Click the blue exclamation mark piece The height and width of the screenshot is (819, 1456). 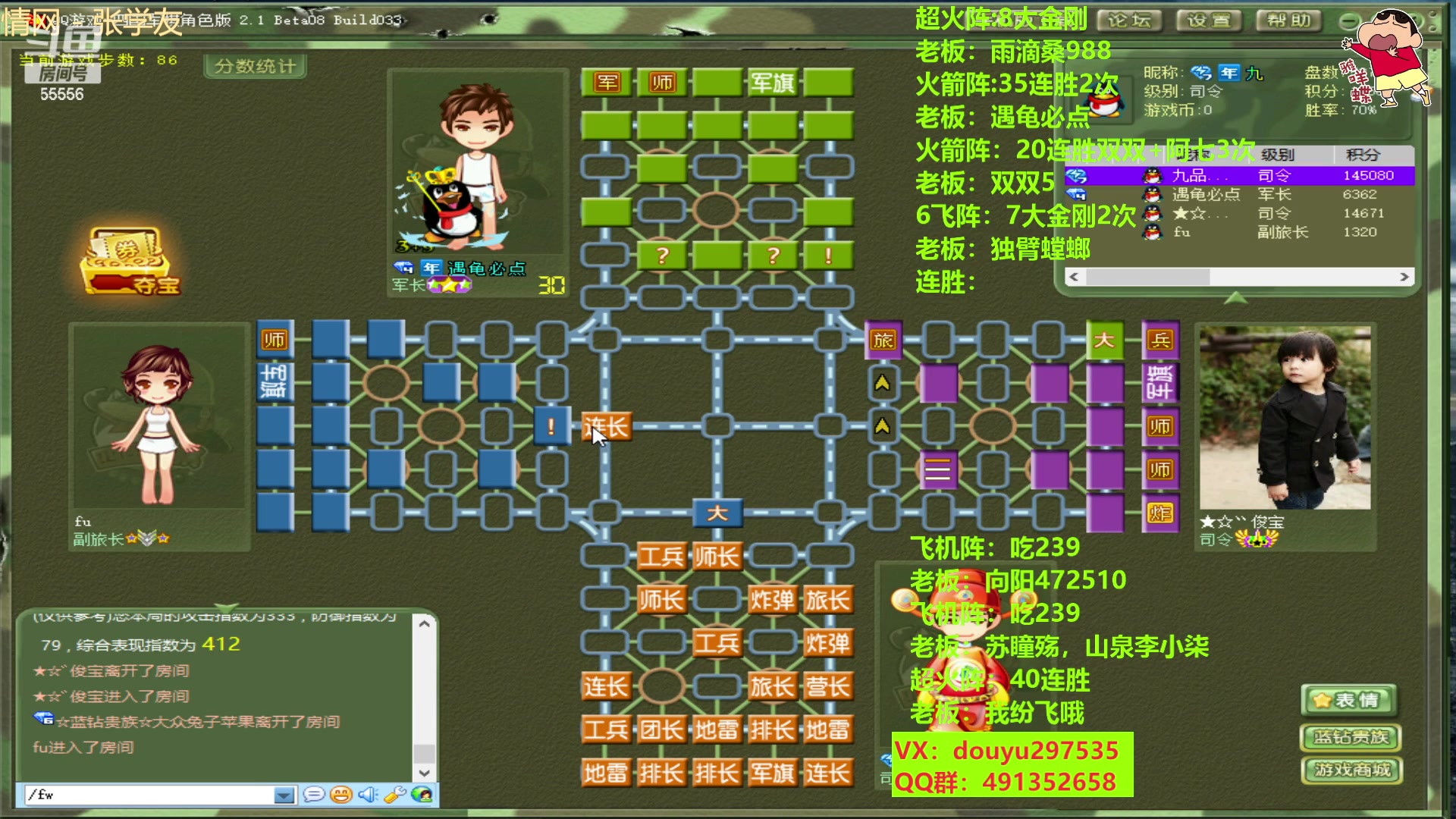551,427
